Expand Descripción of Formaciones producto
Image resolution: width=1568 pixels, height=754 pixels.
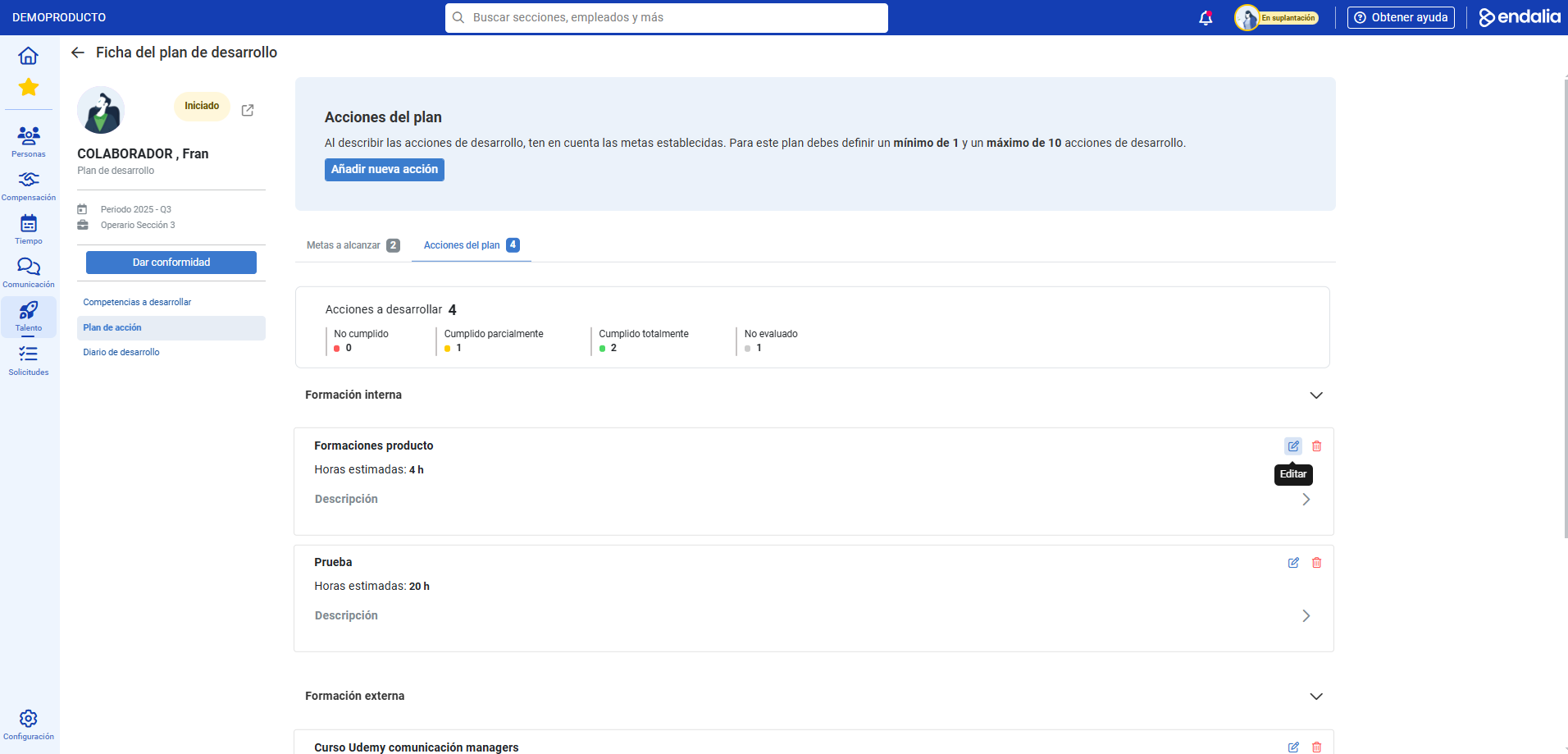(1306, 500)
